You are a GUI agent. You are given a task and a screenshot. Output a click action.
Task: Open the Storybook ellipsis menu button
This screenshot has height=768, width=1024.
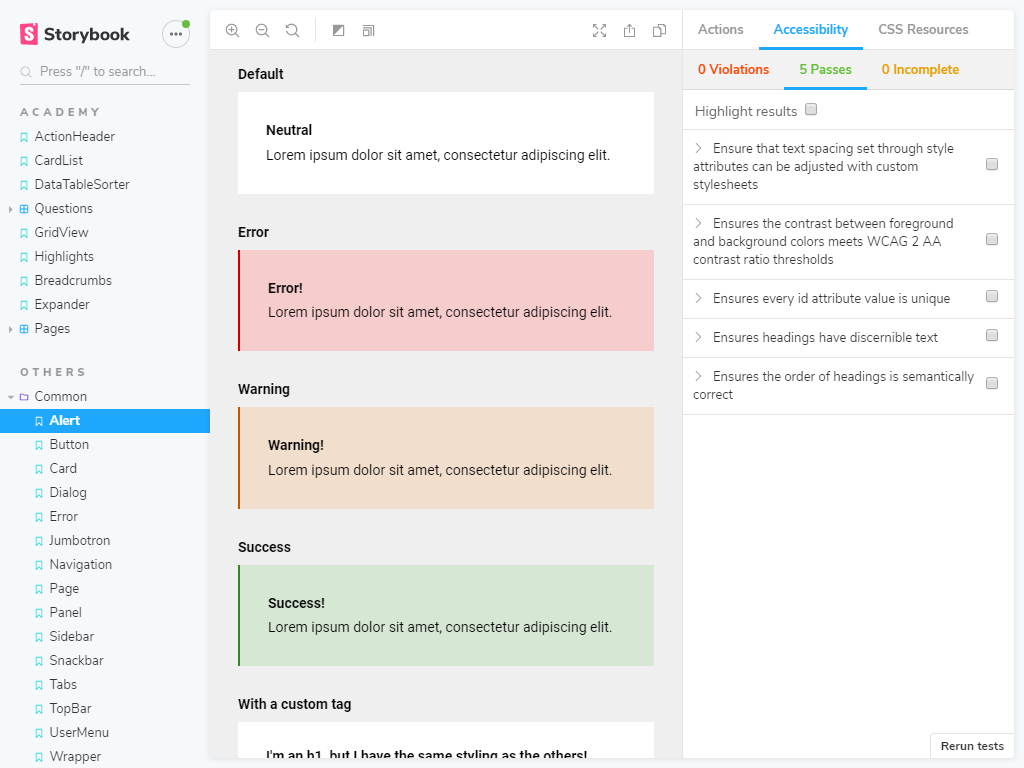176,34
